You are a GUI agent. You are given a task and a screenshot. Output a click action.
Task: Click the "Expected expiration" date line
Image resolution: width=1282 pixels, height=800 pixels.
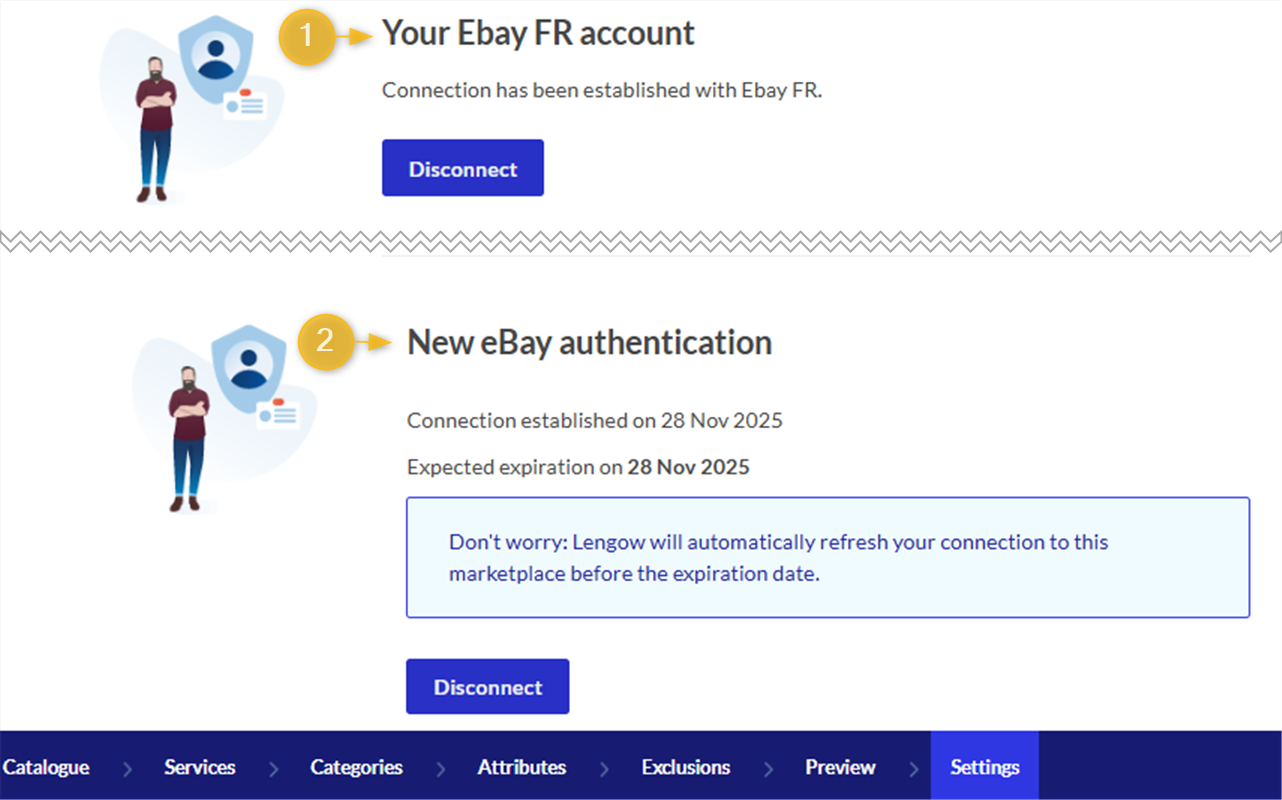(x=577, y=467)
